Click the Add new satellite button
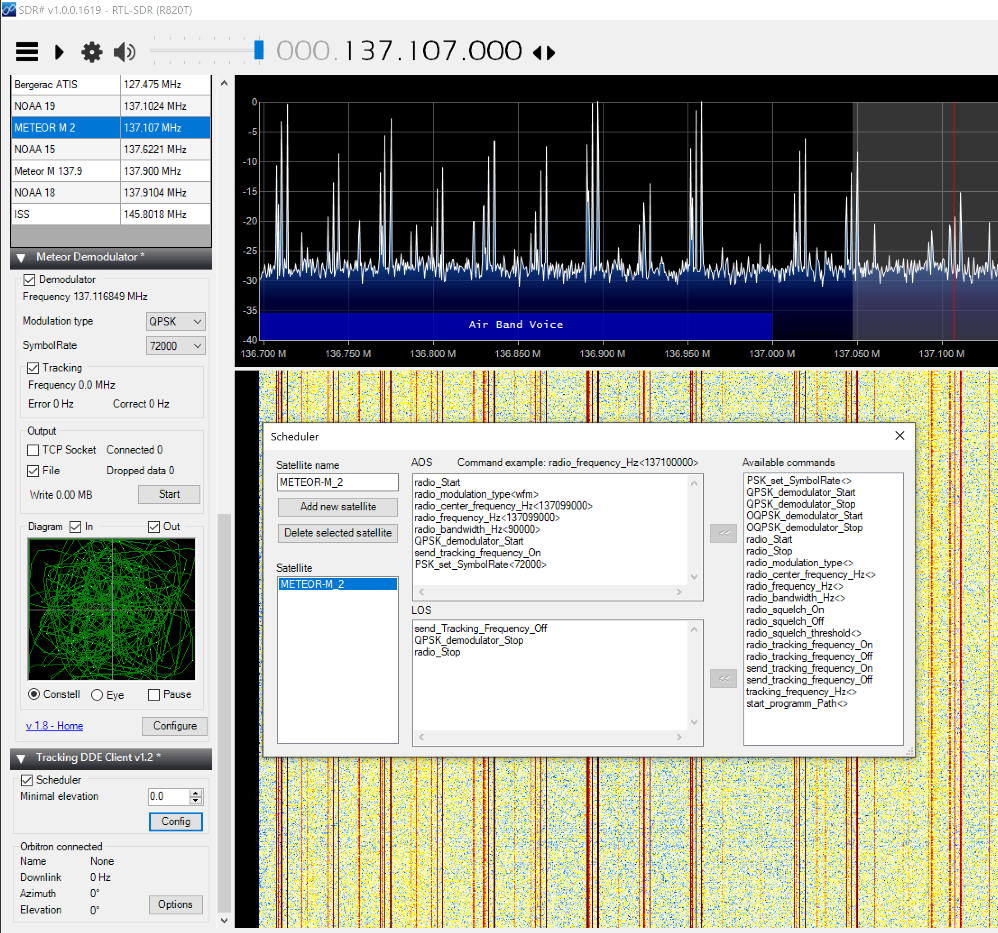998x933 pixels. [338, 507]
